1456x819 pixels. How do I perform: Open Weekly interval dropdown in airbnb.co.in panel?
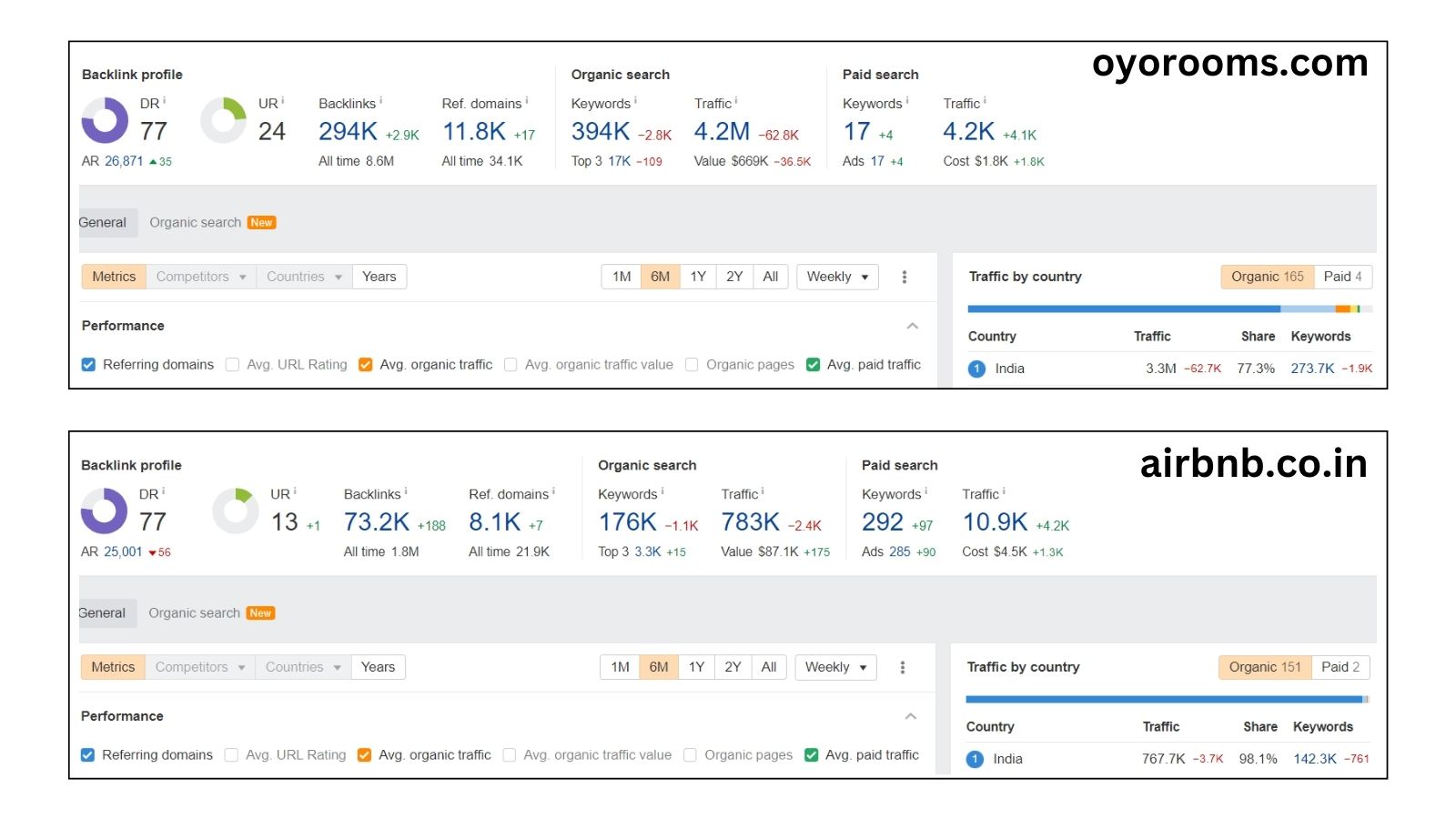835,667
